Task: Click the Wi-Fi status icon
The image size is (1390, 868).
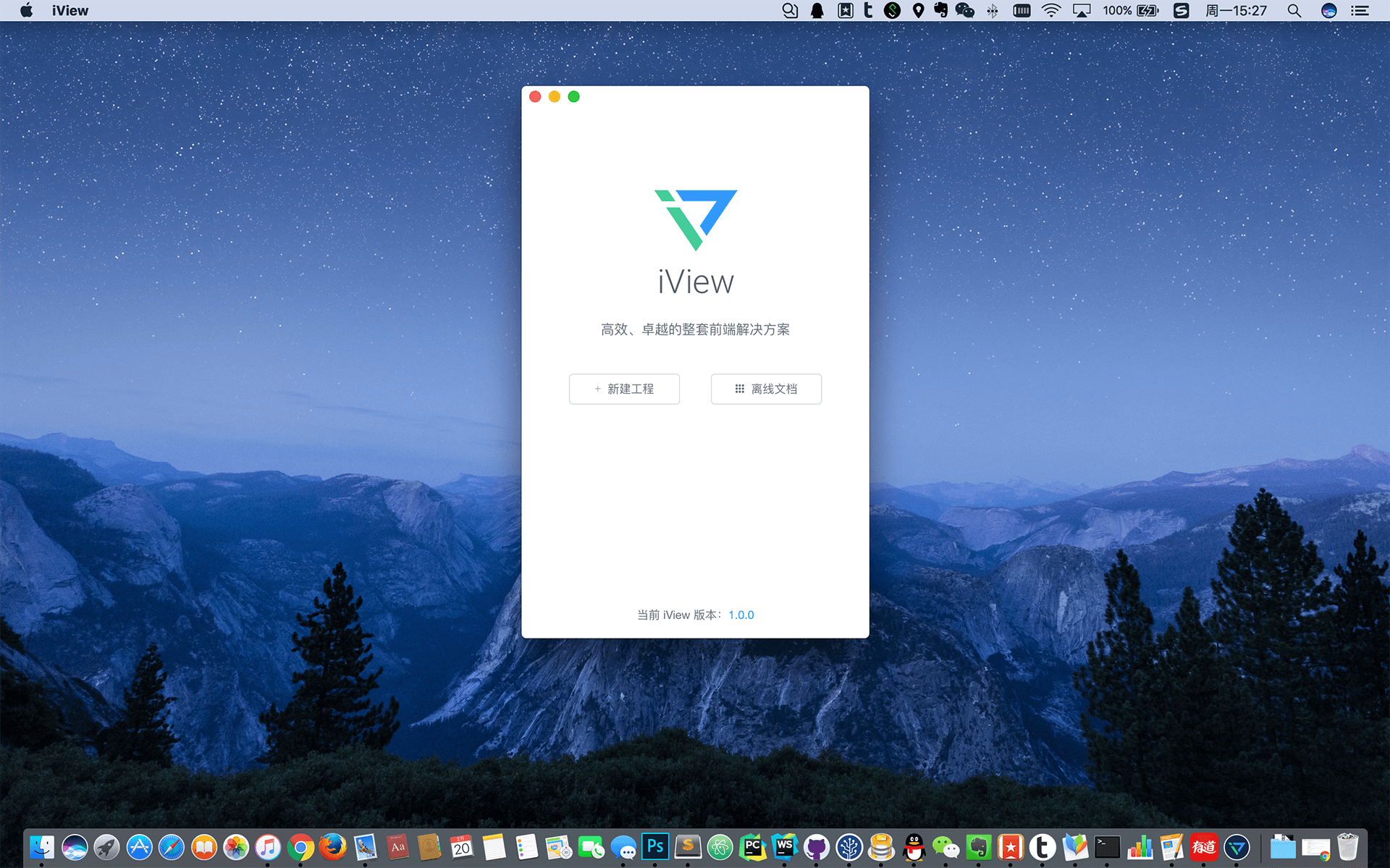Action: click(1050, 11)
